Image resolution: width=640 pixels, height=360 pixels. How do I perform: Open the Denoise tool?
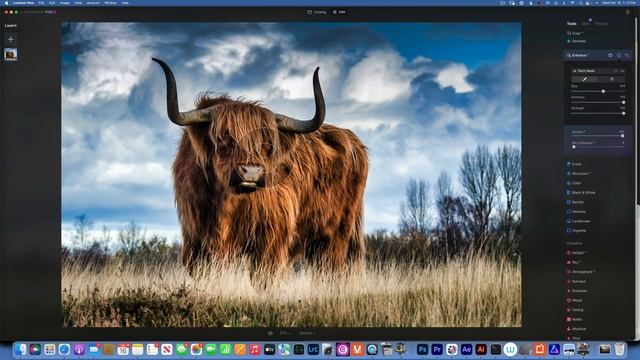pos(577,211)
